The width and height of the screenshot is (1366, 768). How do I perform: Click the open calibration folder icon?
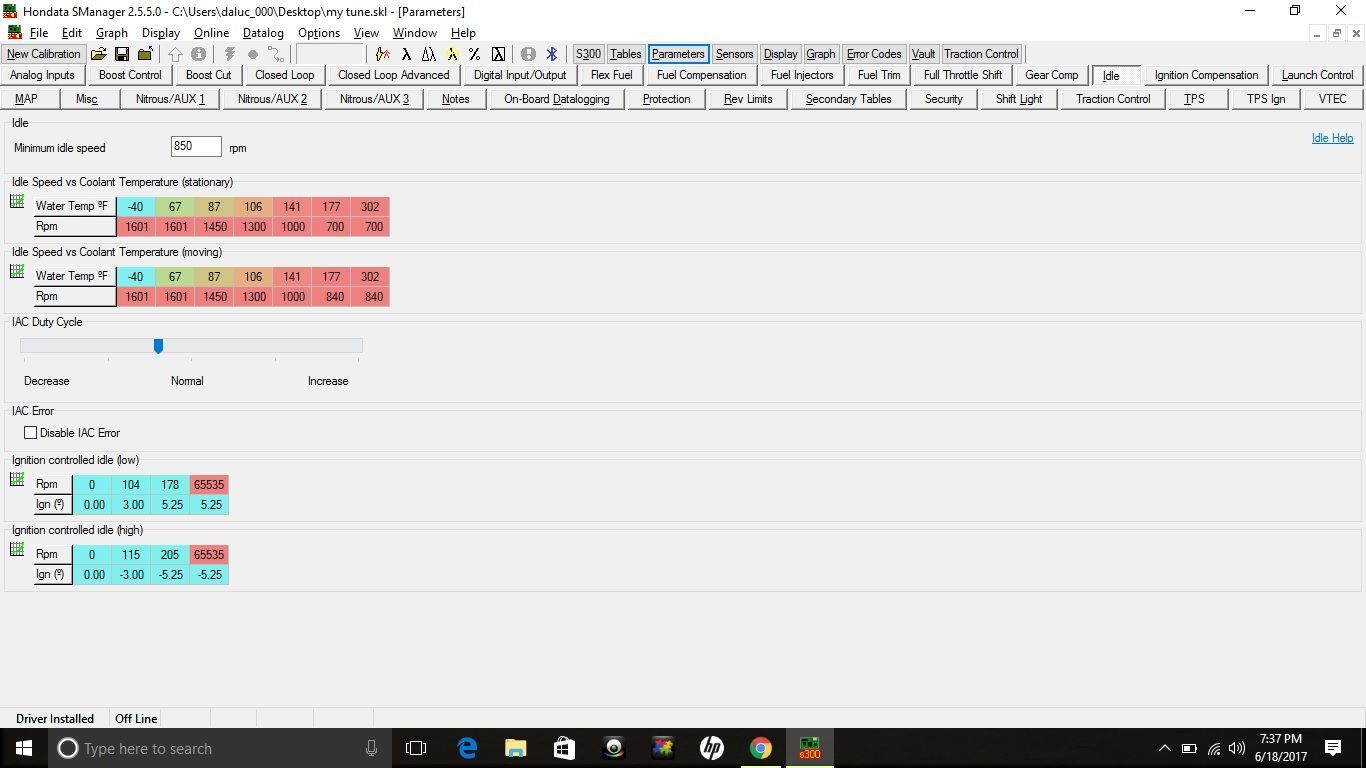click(98, 54)
